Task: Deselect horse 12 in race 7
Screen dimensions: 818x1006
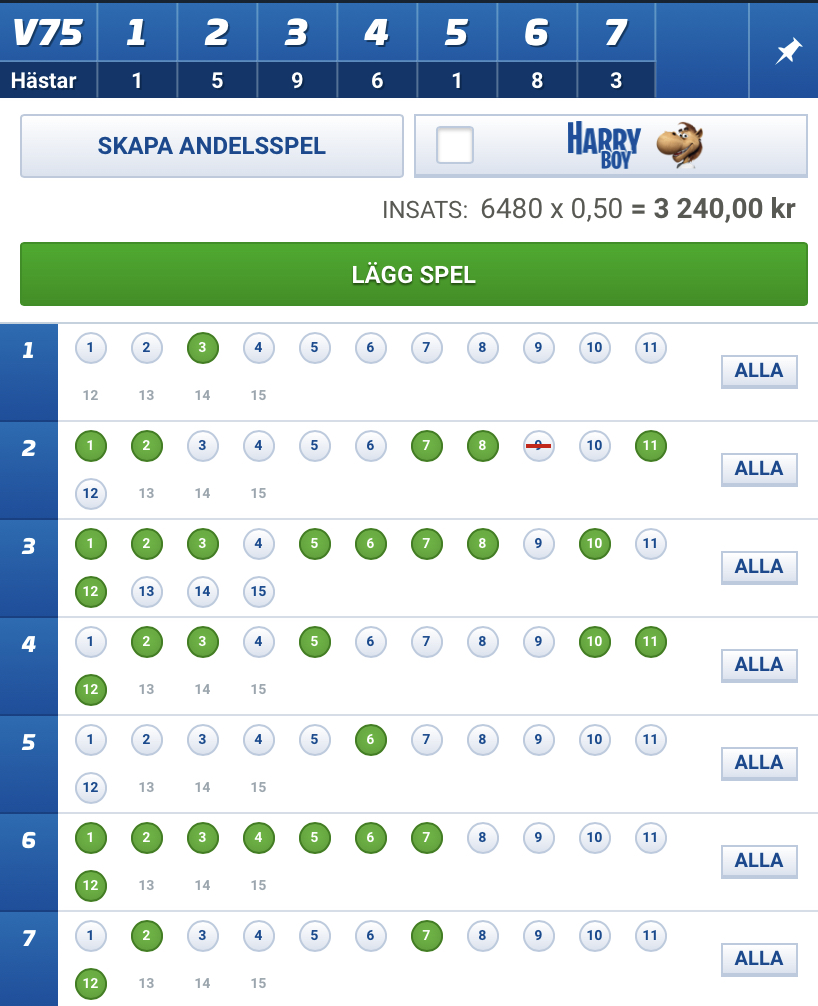Action: 90,984
